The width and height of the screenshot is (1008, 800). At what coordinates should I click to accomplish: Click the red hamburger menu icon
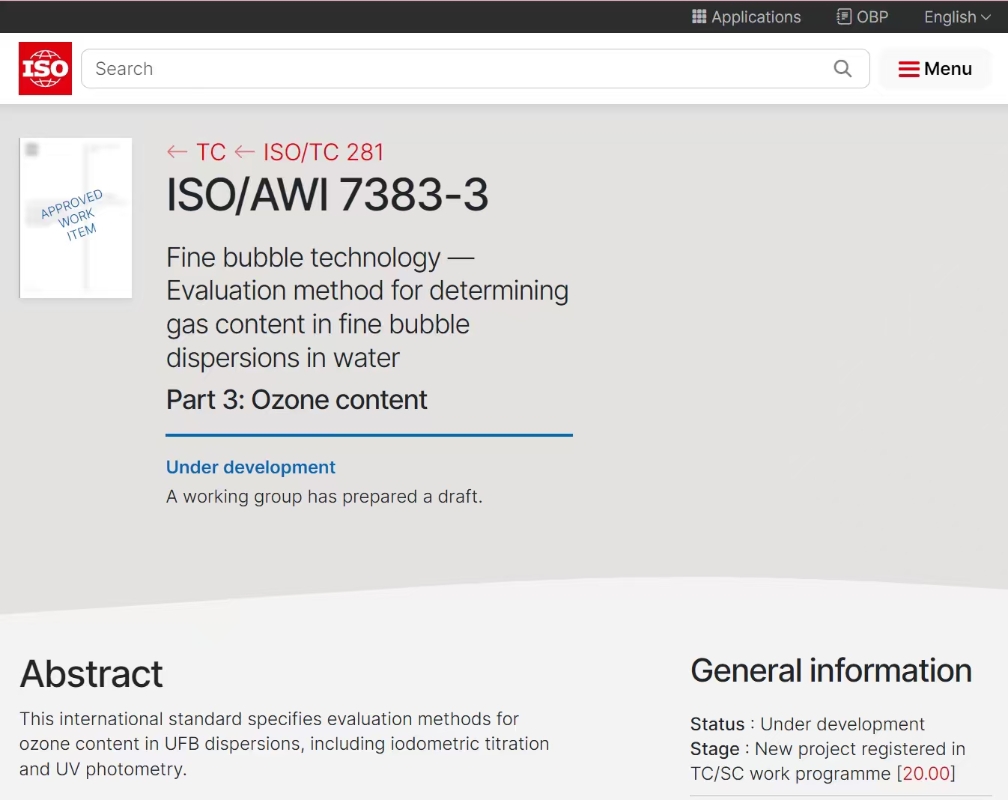pos(908,69)
